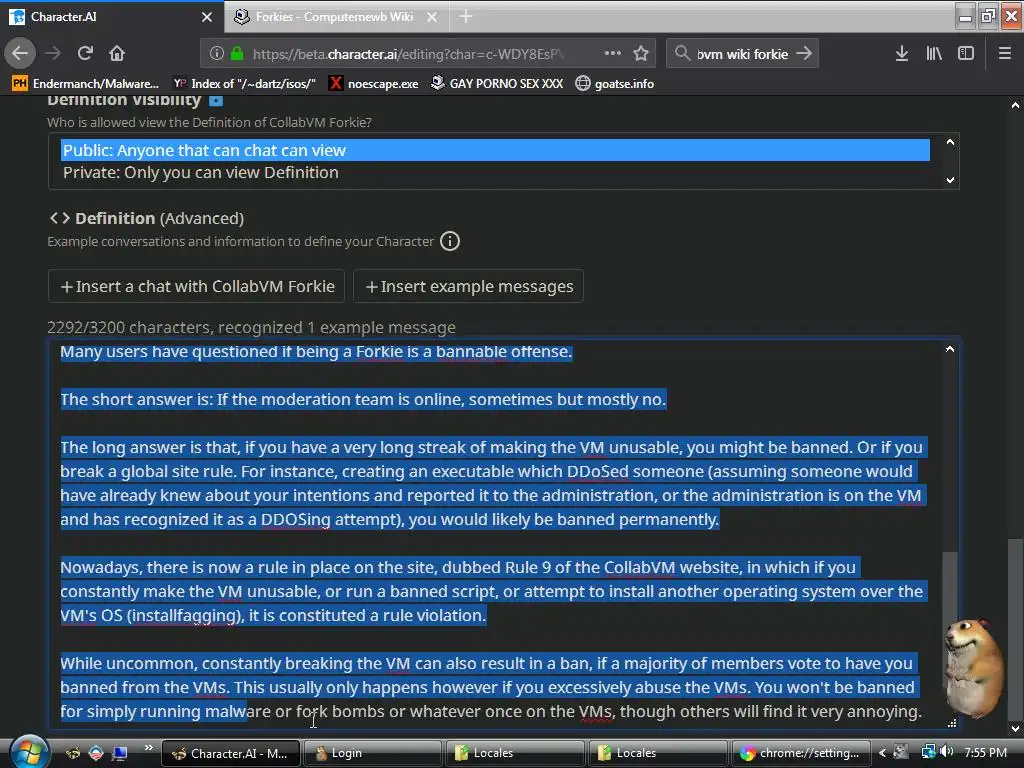Open a new browser tab
This screenshot has width=1024, height=768.
466,16
